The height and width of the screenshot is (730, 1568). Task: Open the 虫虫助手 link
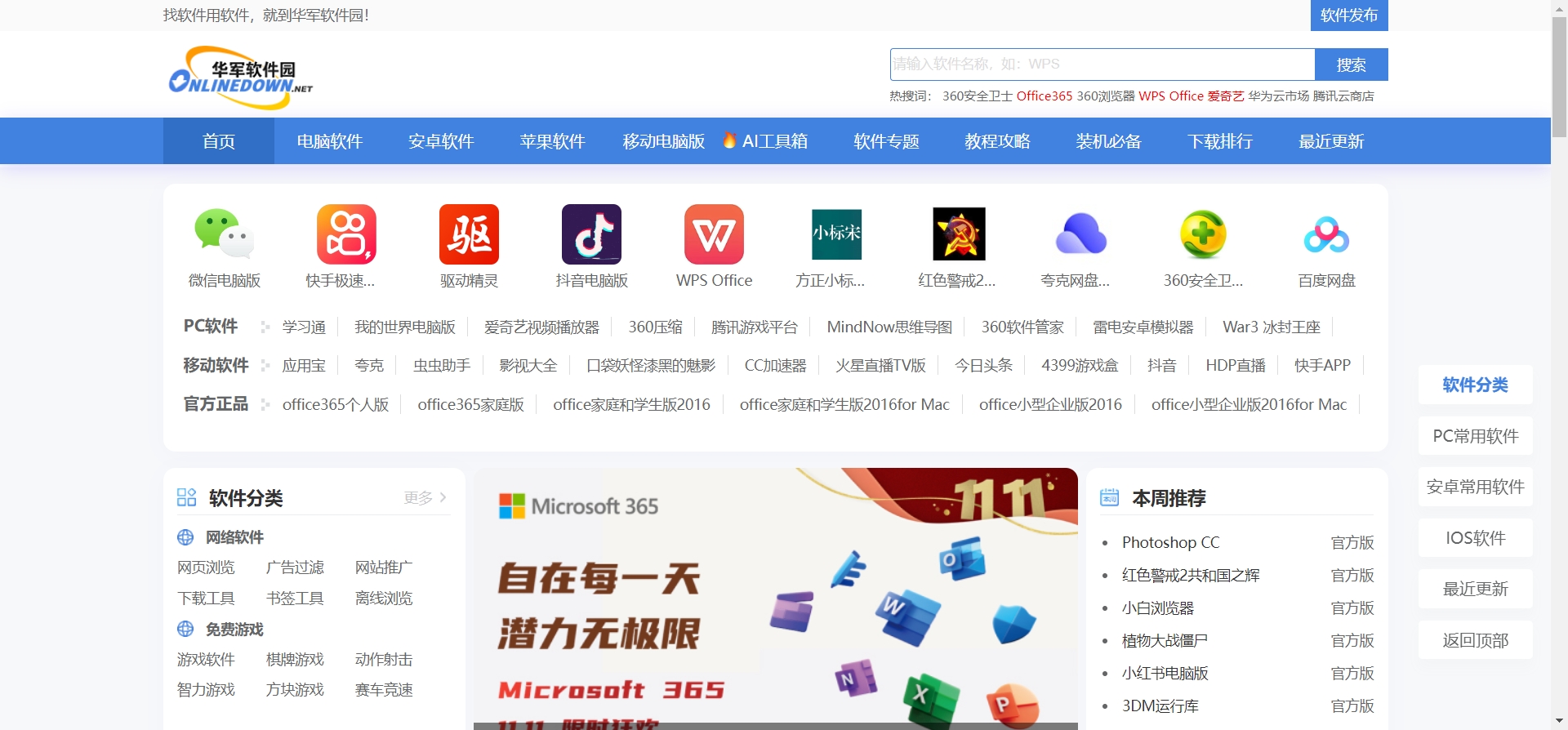coord(441,366)
